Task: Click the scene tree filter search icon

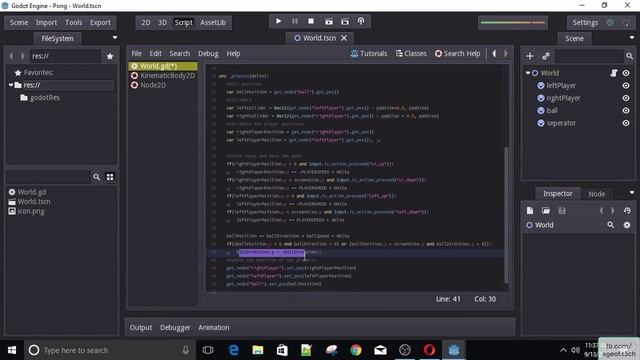Action: [x=629, y=56]
